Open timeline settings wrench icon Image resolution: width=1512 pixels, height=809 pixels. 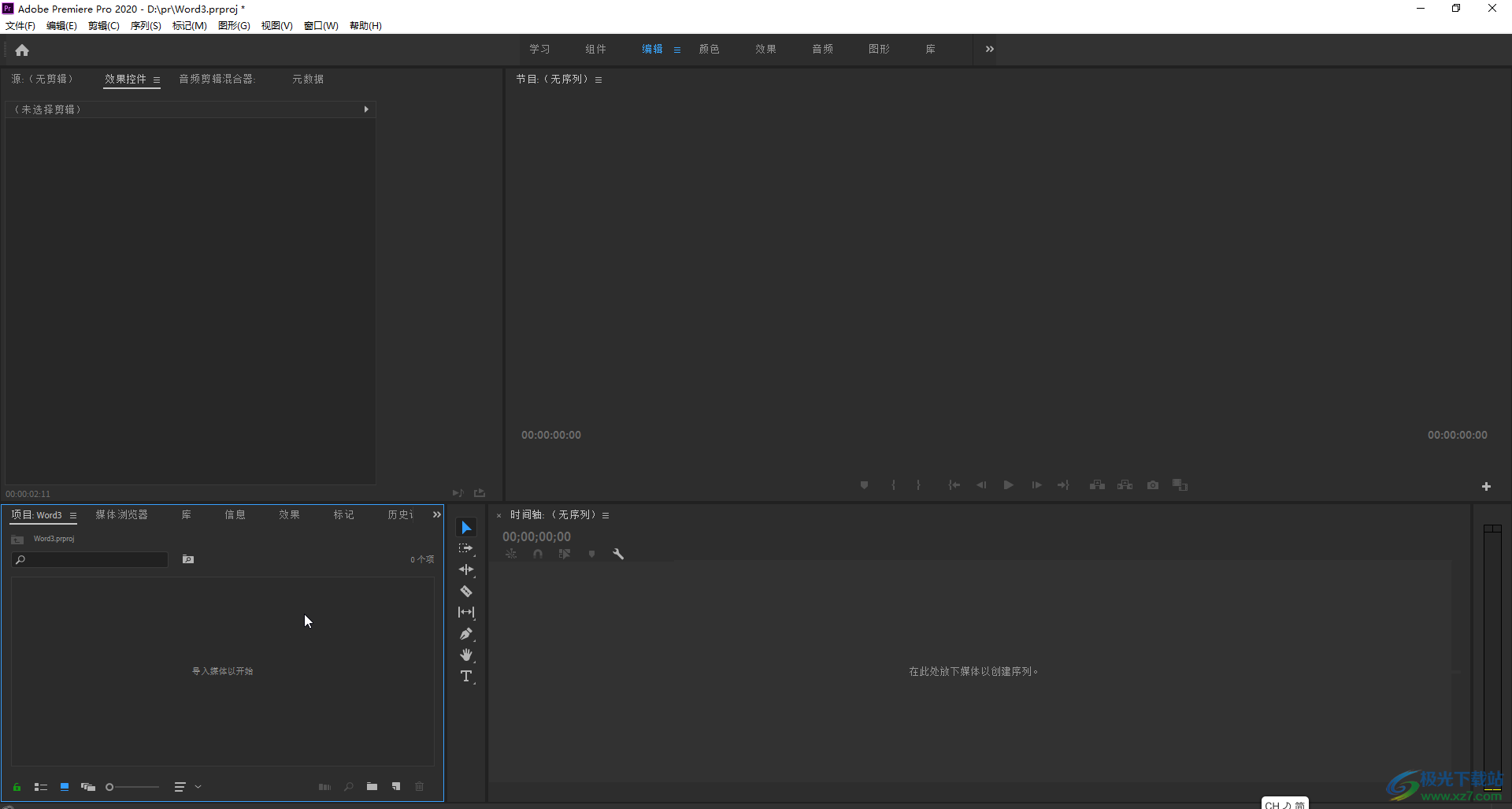tap(618, 554)
